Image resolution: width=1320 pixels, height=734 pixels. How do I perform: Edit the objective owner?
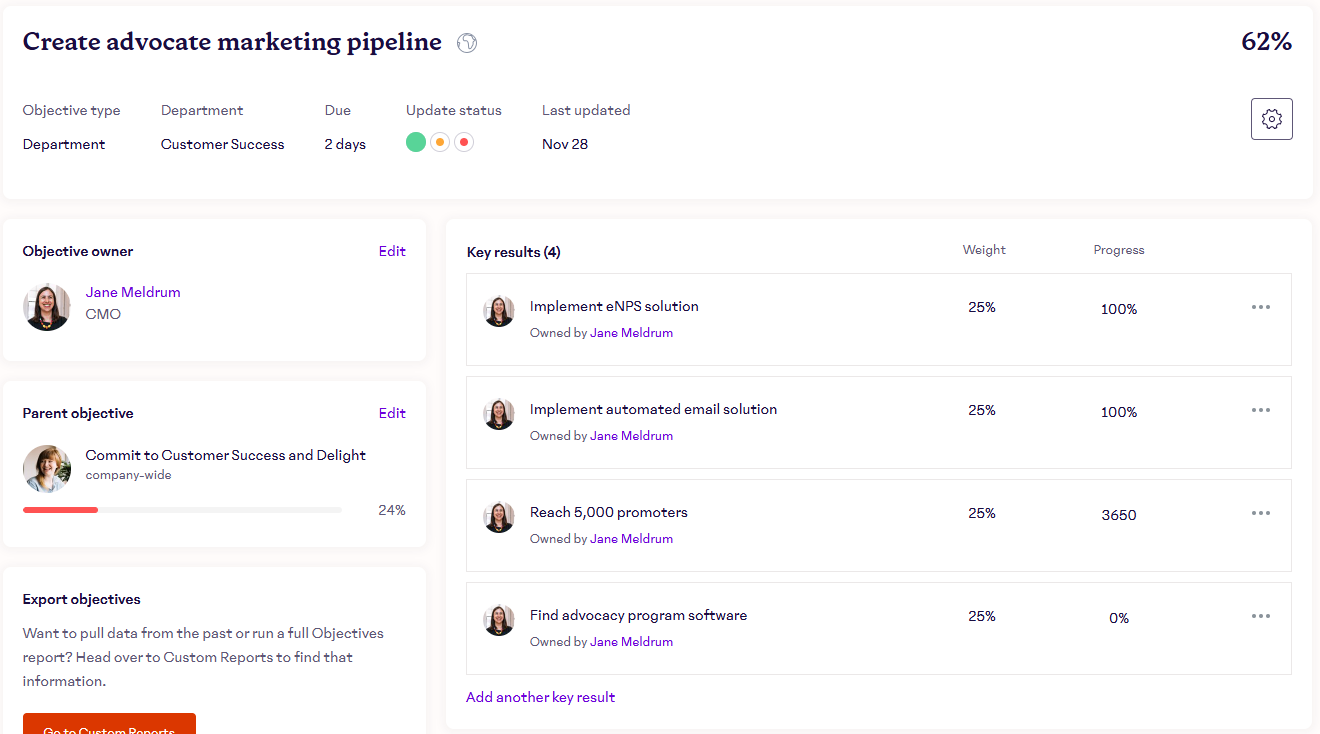[392, 251]
